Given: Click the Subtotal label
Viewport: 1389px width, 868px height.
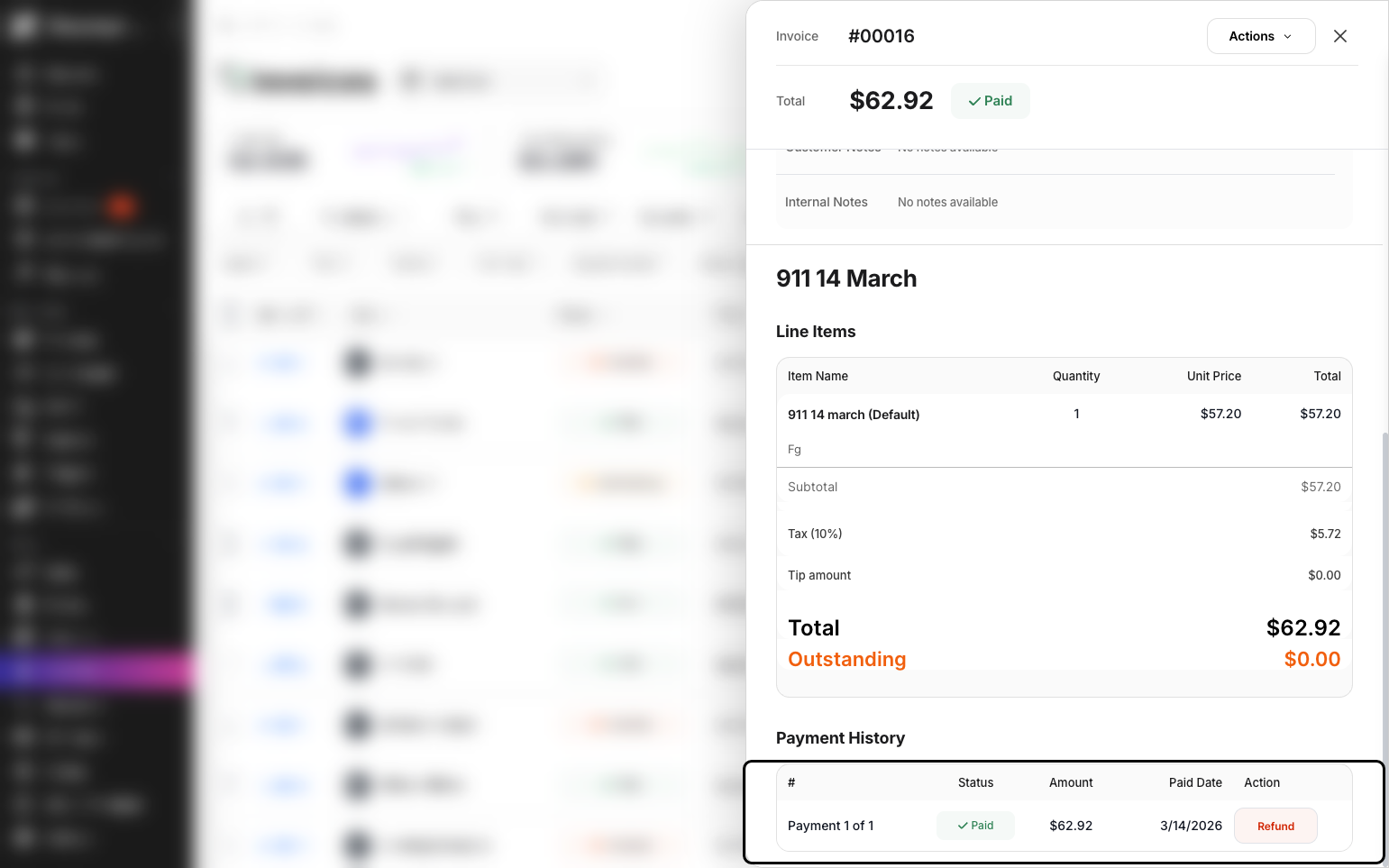Looking at the screenshot, I should coord(812,487).
